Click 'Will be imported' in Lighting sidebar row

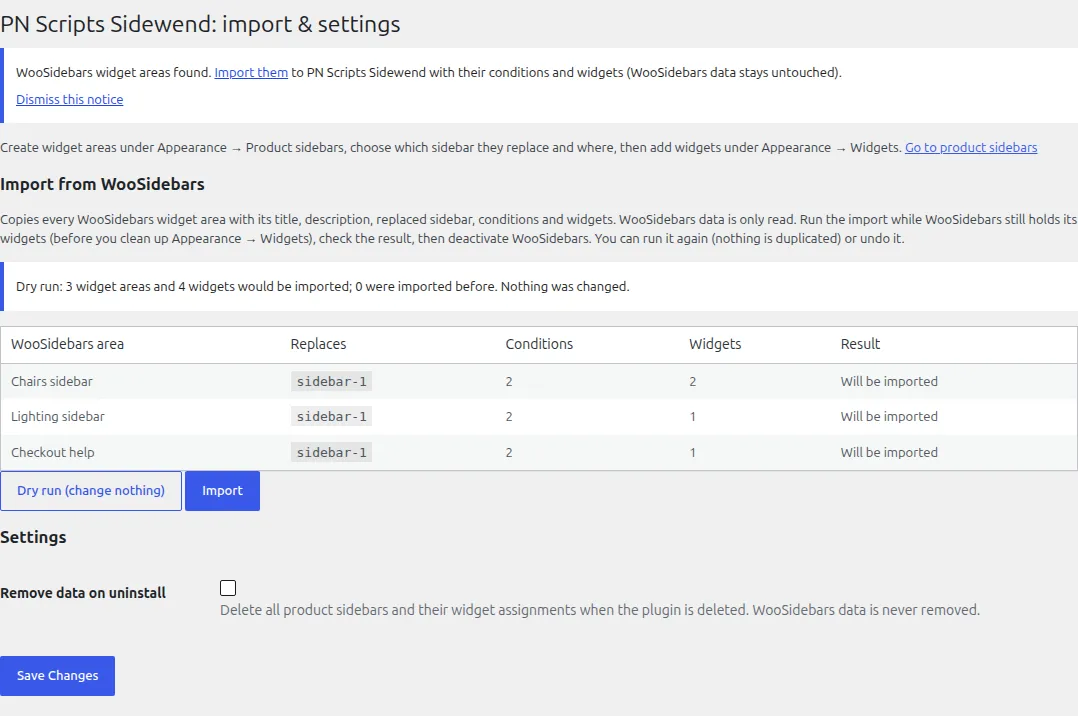point(889,416)
